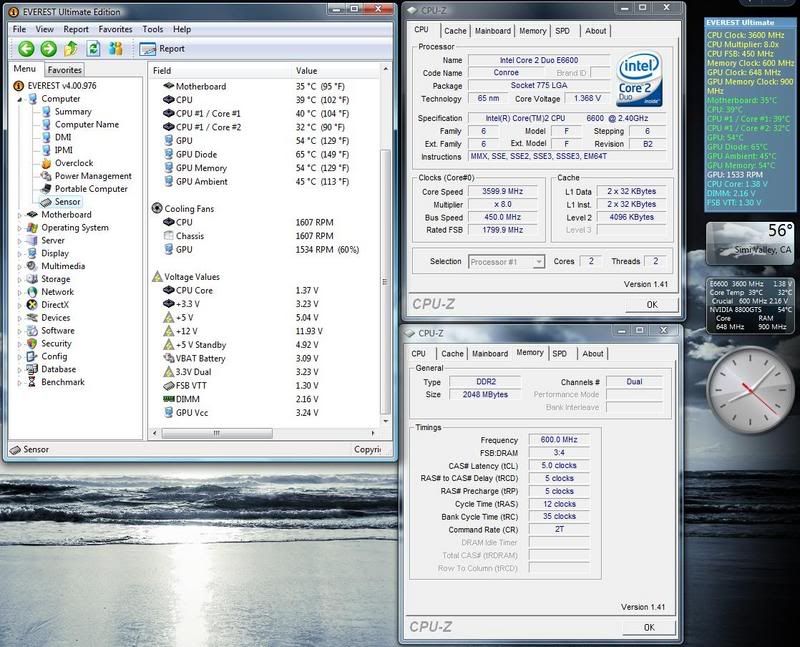Viewport: 800px width, 647px height.
Task: Collapse the Computer tree node
Action: pos(20,99)
